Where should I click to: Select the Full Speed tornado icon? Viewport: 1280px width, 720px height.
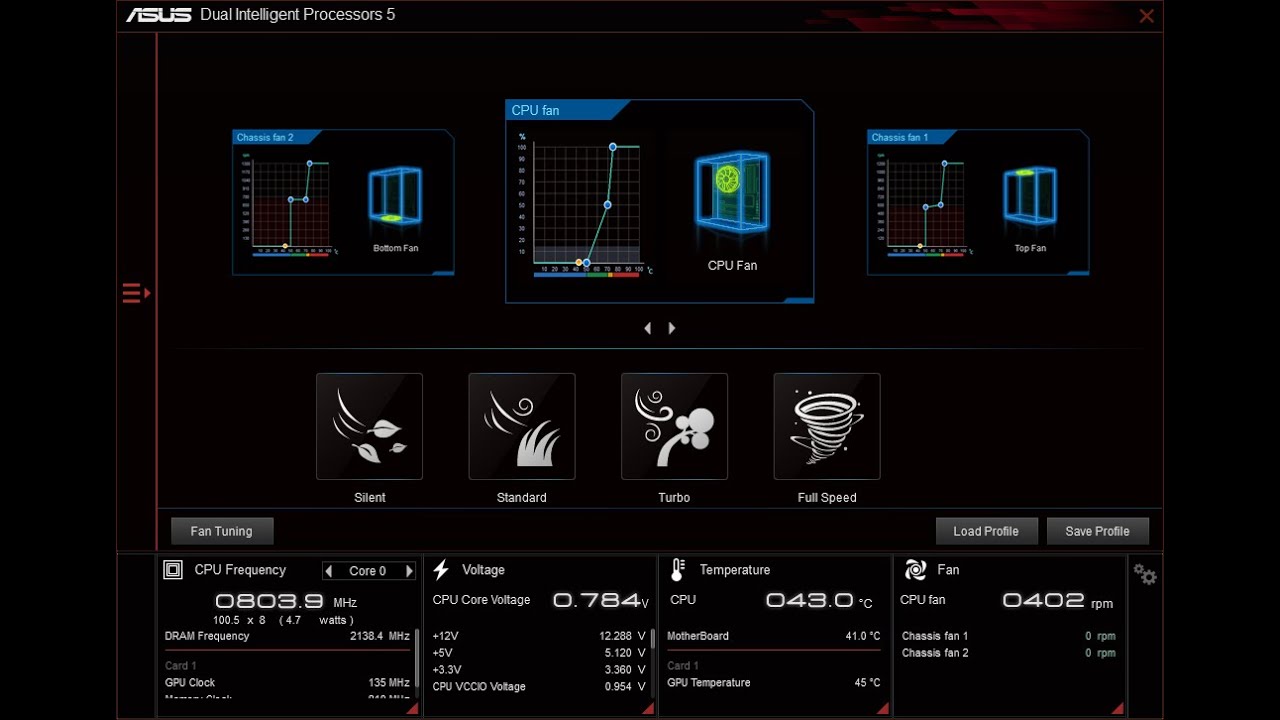coord(827,427)
